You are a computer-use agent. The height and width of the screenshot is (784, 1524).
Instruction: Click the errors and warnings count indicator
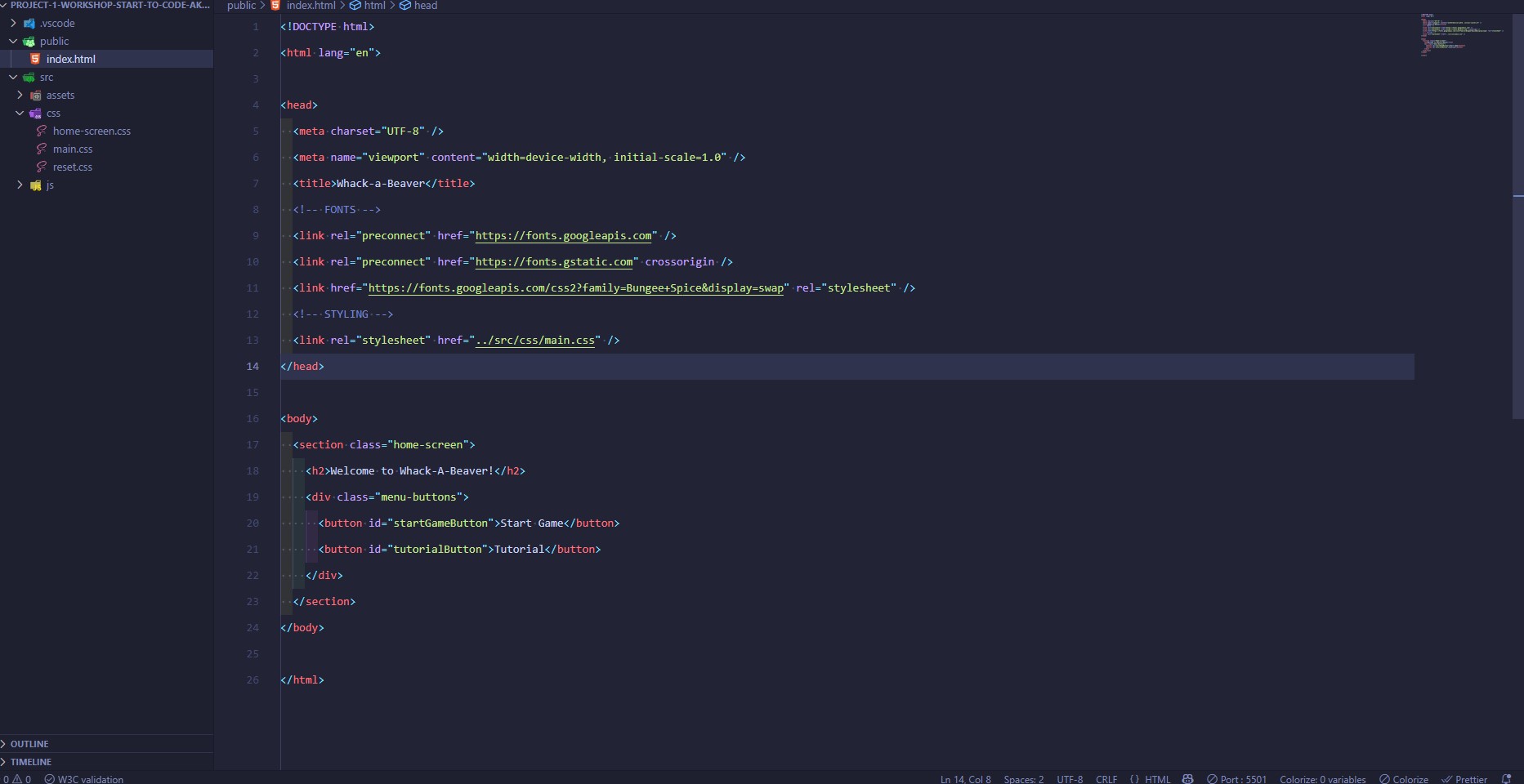[17, 779]
